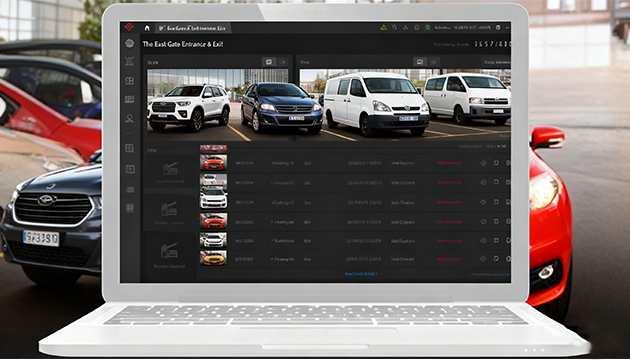Click the red status link in orange car row

449,259
